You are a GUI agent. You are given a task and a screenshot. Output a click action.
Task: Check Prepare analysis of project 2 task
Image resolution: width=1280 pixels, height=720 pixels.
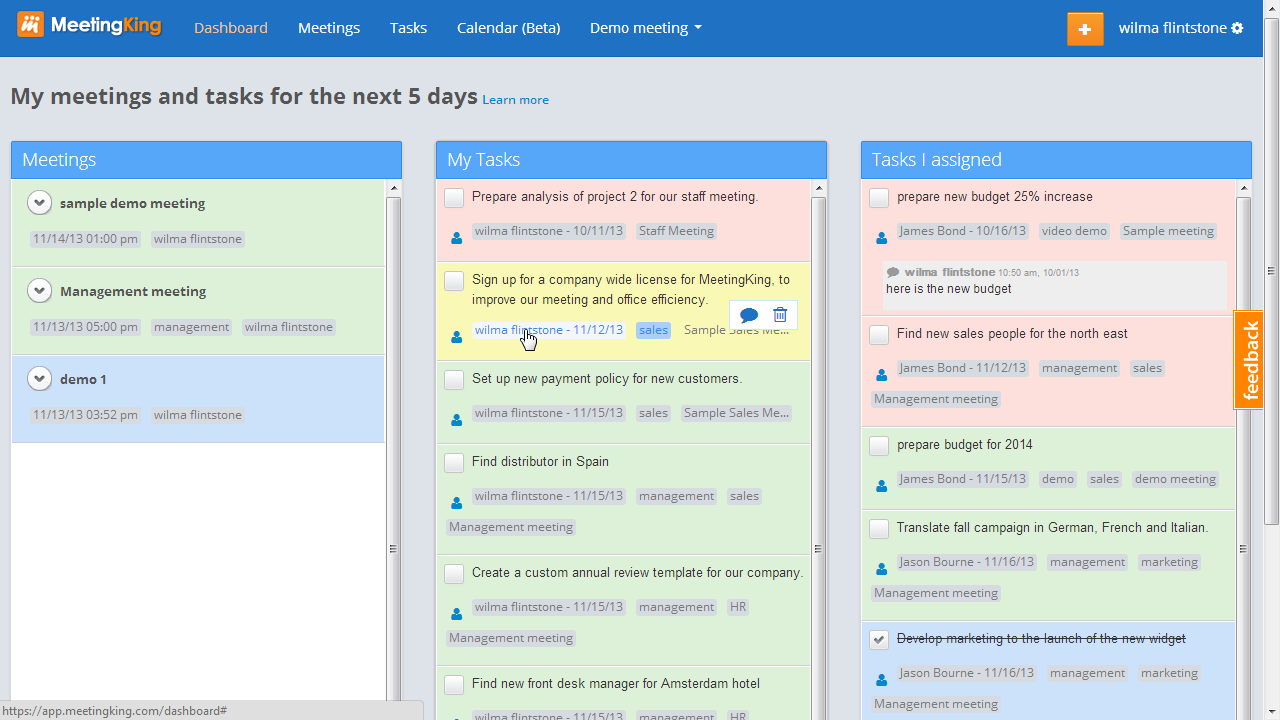click(x=454, y=198)
